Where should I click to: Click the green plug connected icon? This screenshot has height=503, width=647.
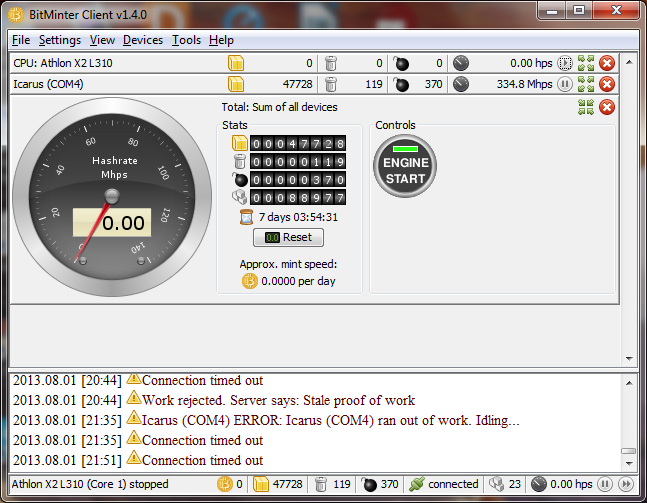point(417,484)
